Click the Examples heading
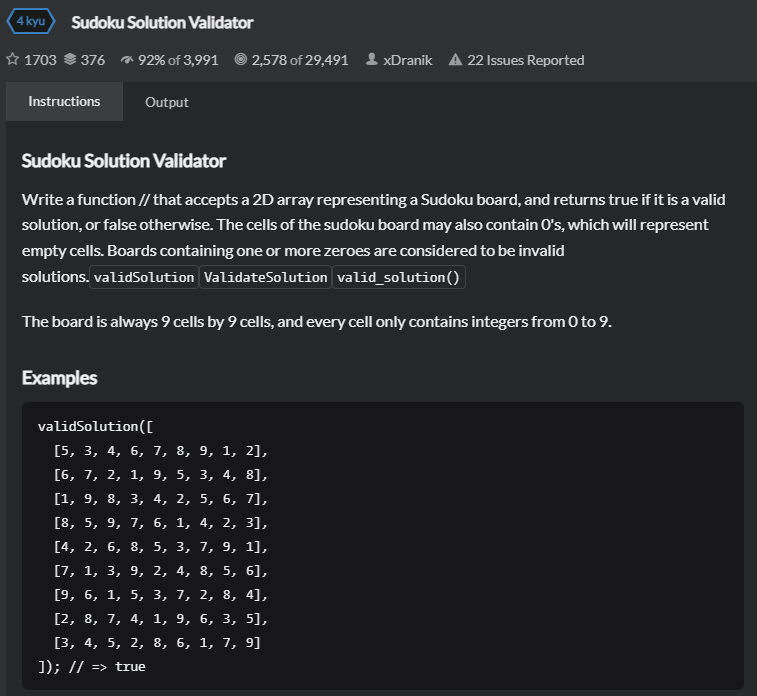The image size is (757, 696). coord(60,378)
